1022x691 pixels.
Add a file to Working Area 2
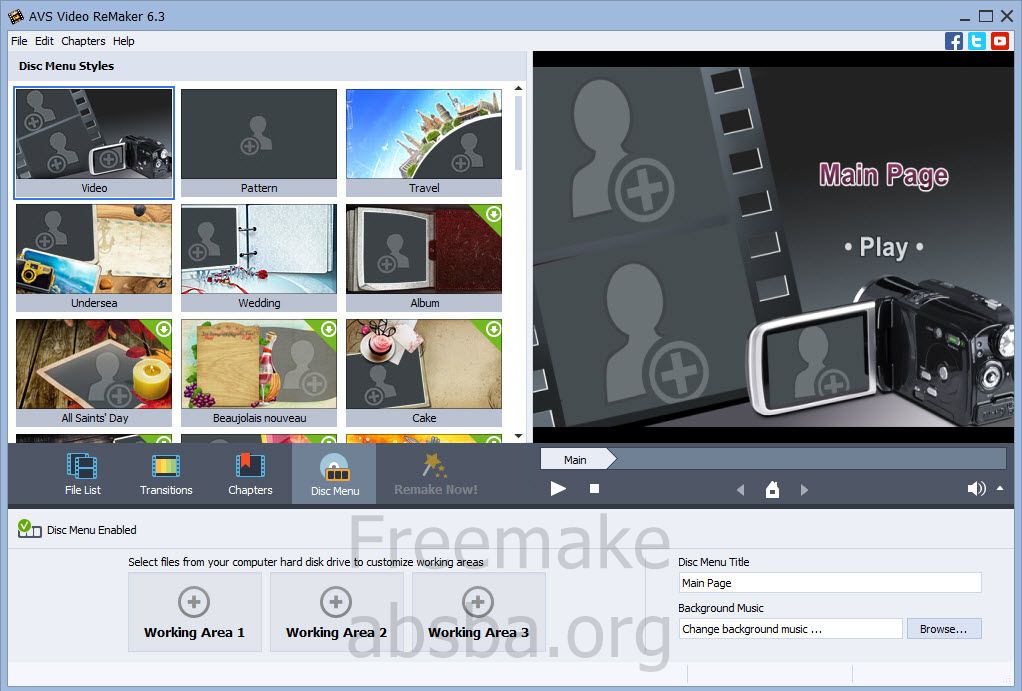point(336,612)
